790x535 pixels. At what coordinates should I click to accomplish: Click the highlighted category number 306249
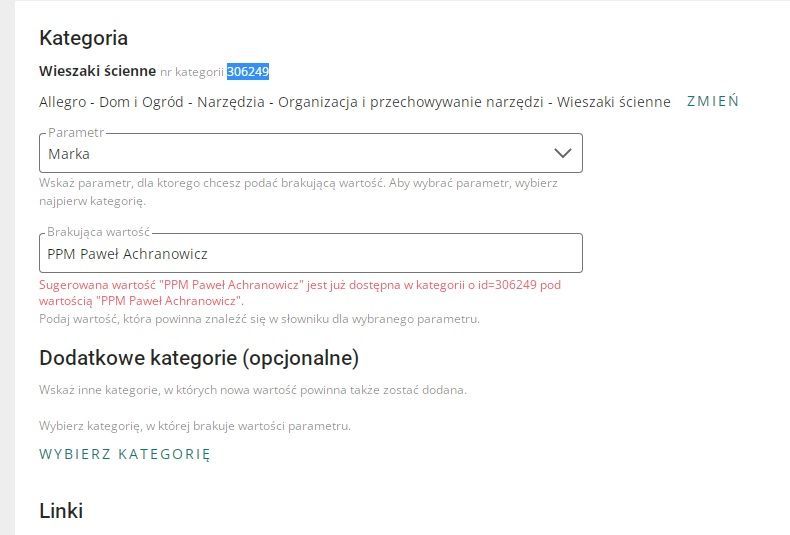pos(248,71)
